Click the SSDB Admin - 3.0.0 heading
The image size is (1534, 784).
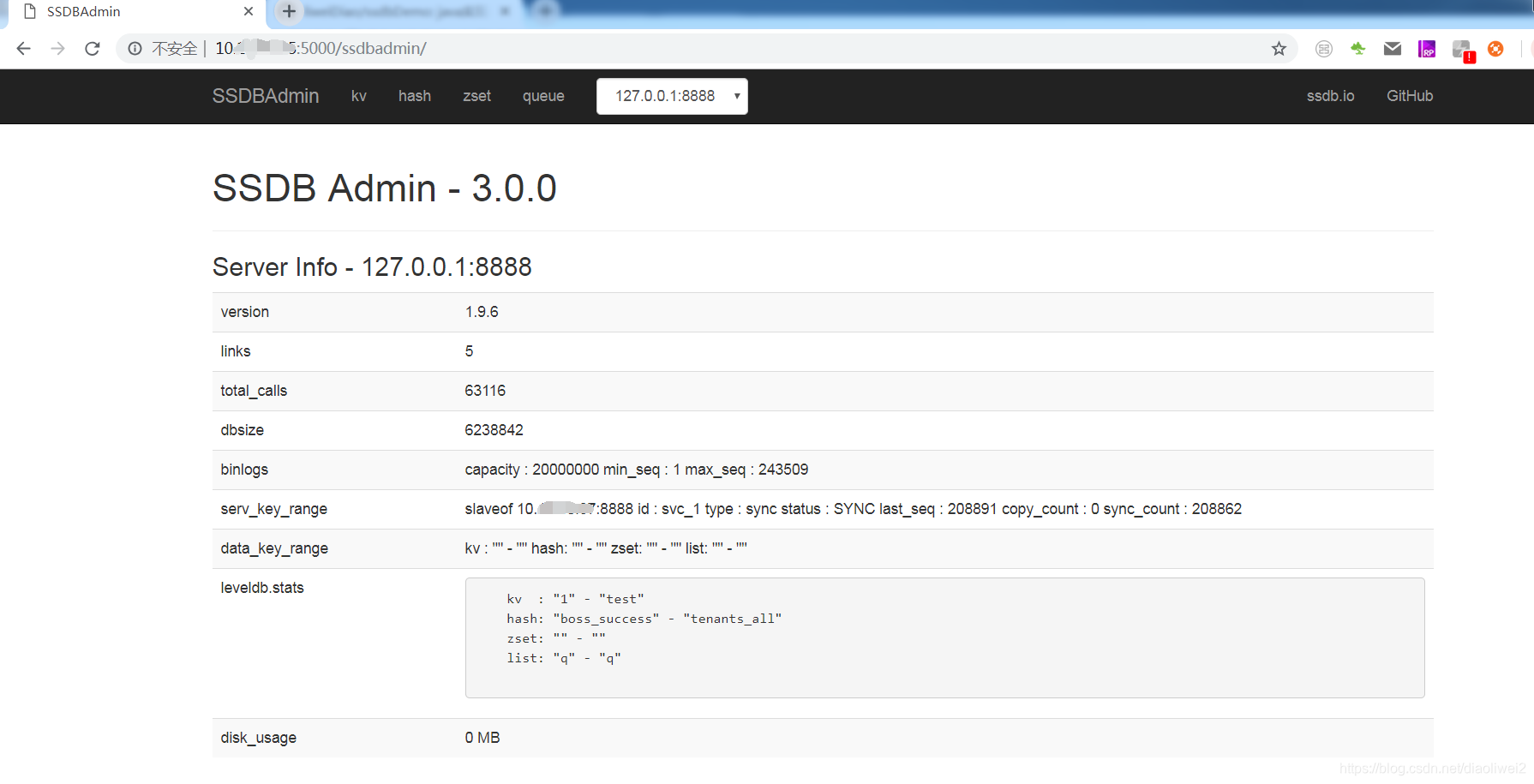pyautogui.click(x=385, y=189)
